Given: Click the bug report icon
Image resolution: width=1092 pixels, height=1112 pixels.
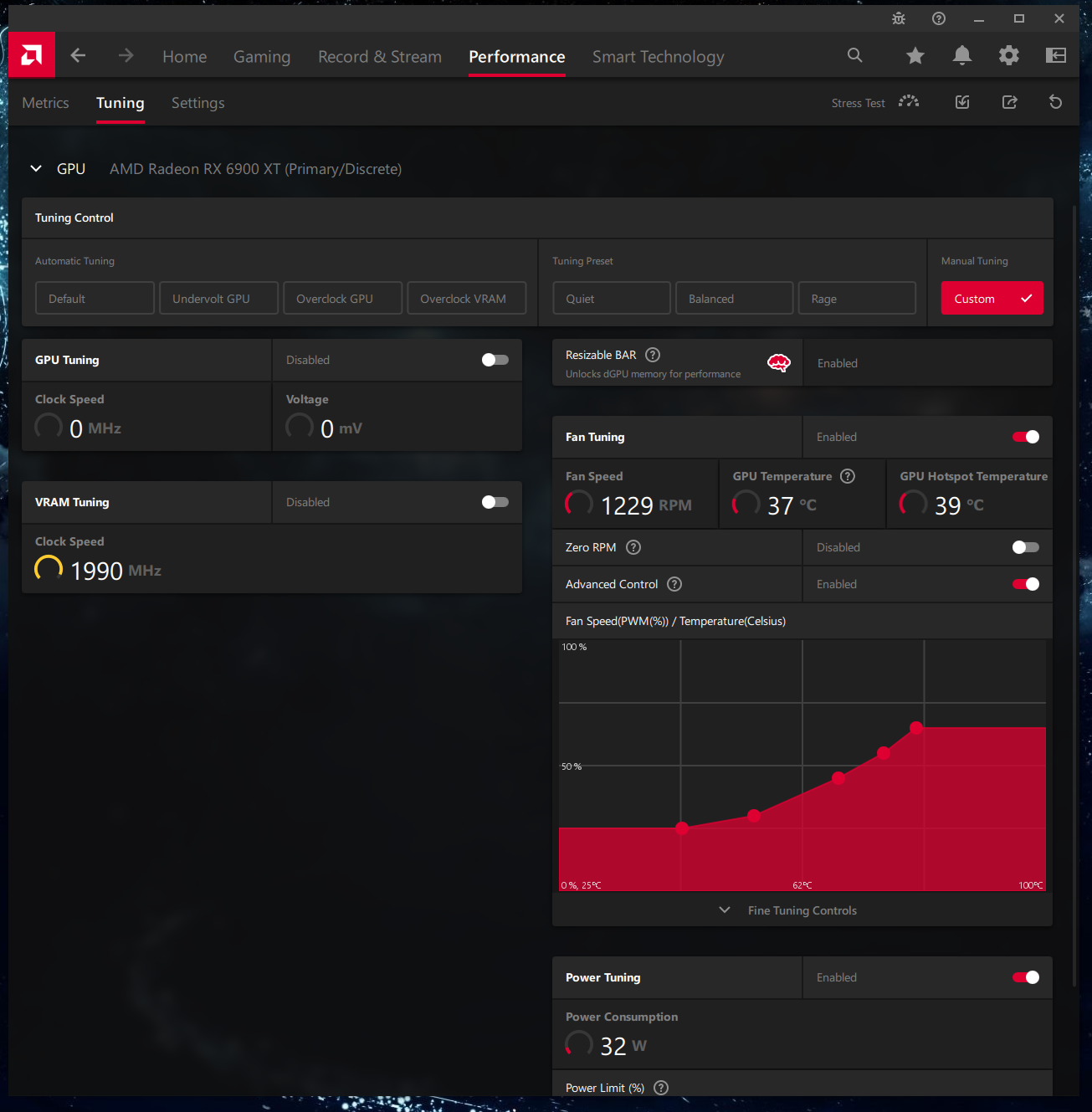Looking at the screenshot, I should [899, 18].
